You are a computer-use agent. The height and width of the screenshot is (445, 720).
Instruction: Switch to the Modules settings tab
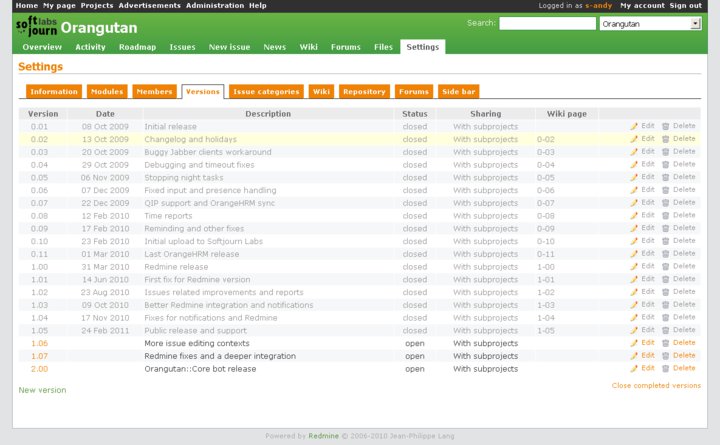107,91
